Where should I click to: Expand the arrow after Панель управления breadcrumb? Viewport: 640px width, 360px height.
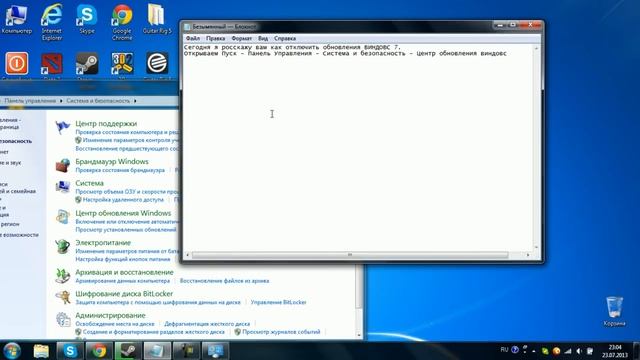61,101
